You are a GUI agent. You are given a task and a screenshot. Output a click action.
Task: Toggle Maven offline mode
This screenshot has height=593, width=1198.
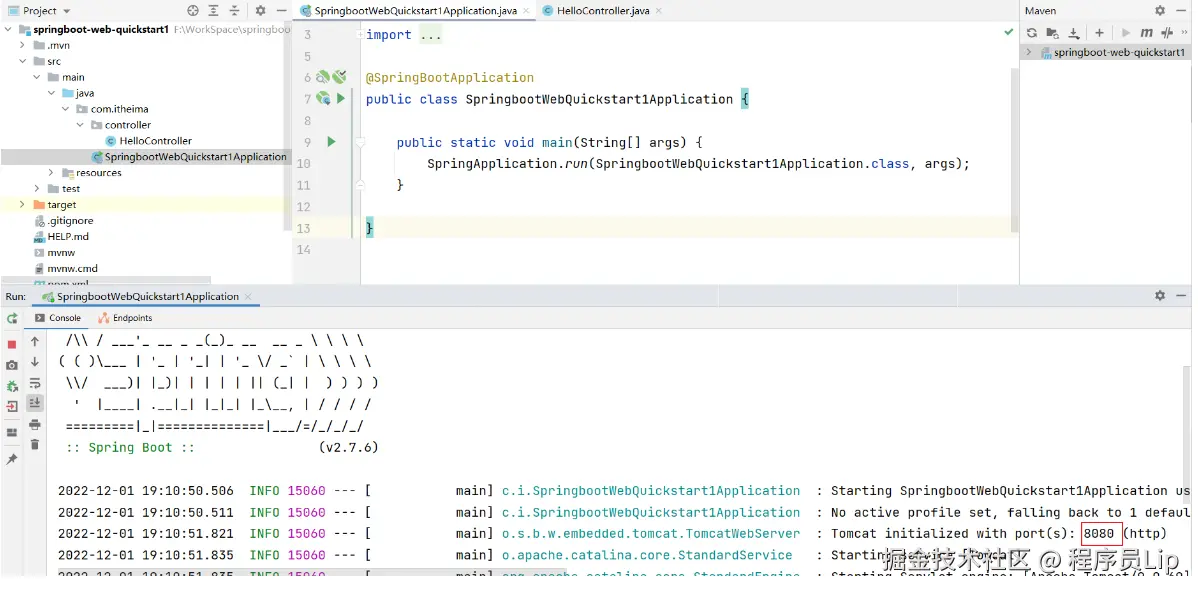coord(1167,33)
